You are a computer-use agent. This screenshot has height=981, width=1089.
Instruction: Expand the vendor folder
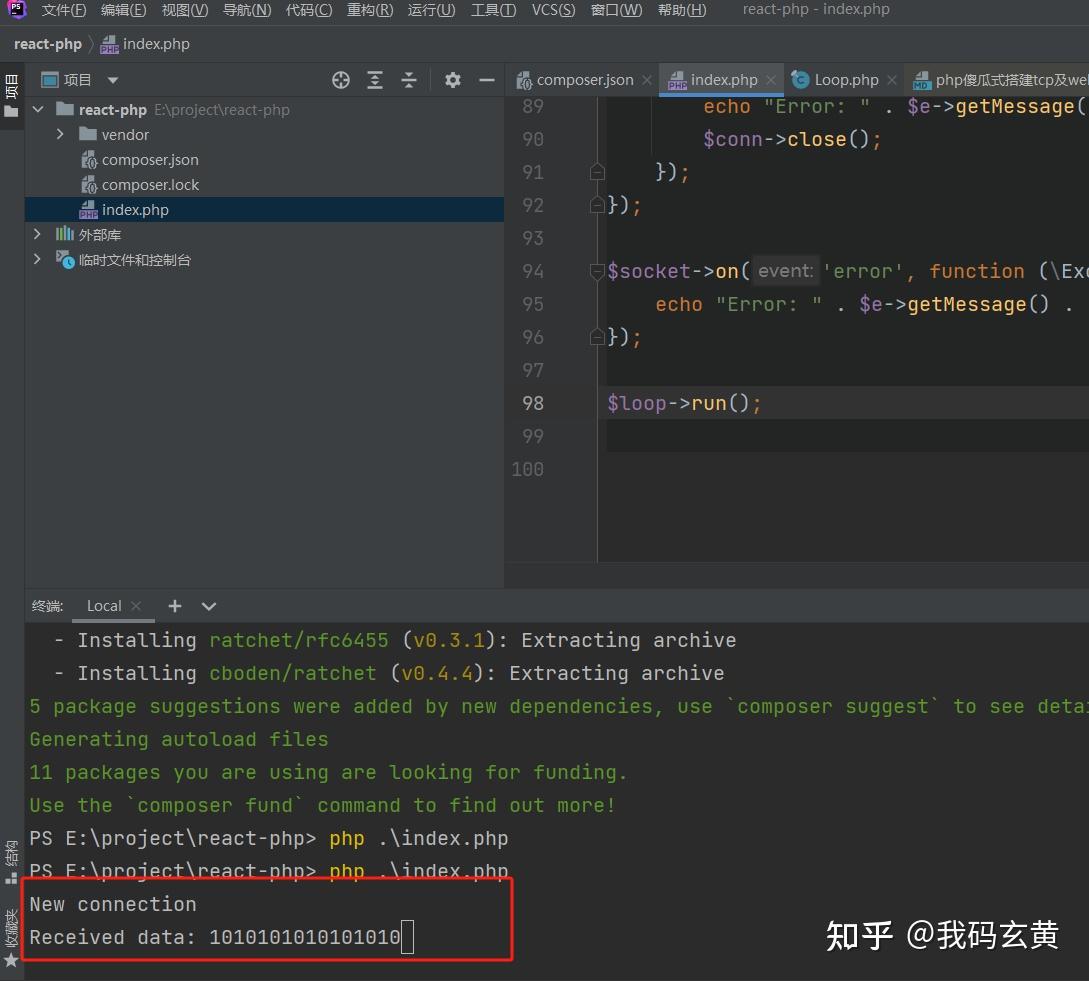60,134
